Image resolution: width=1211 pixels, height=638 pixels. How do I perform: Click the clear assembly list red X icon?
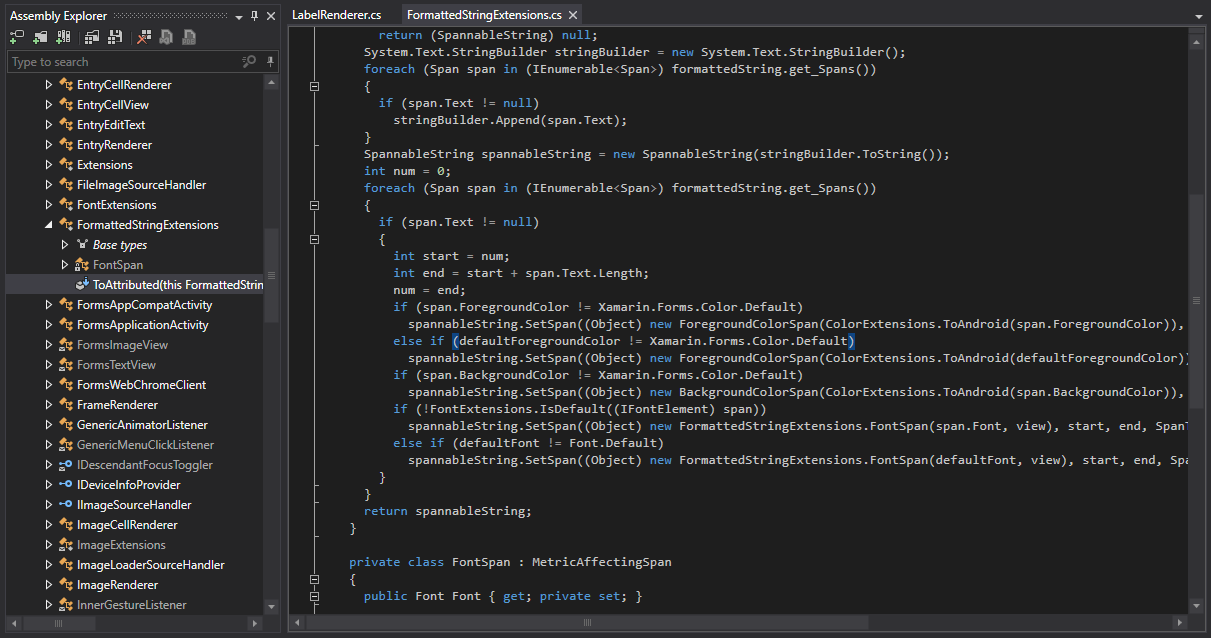pos(144,37)
